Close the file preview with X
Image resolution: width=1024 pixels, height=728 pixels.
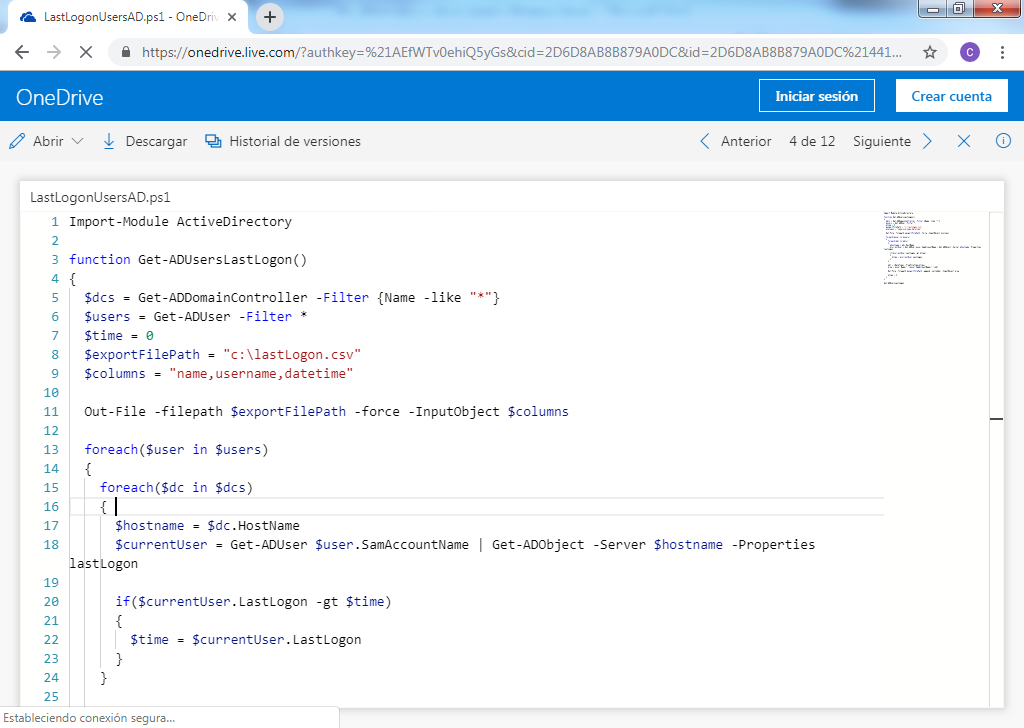click(x=964, y=141)
